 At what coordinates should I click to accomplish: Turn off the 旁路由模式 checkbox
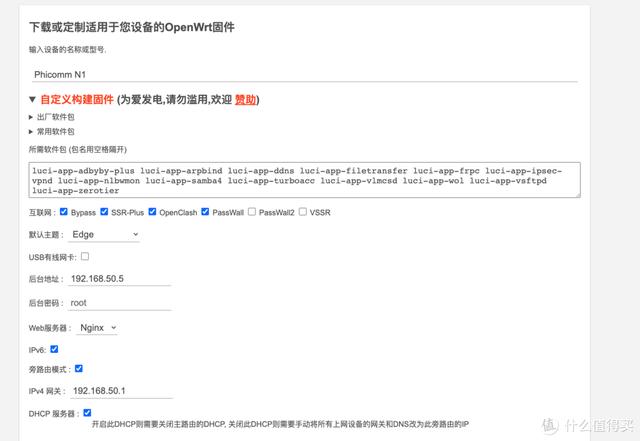click(x=79, y=369)
